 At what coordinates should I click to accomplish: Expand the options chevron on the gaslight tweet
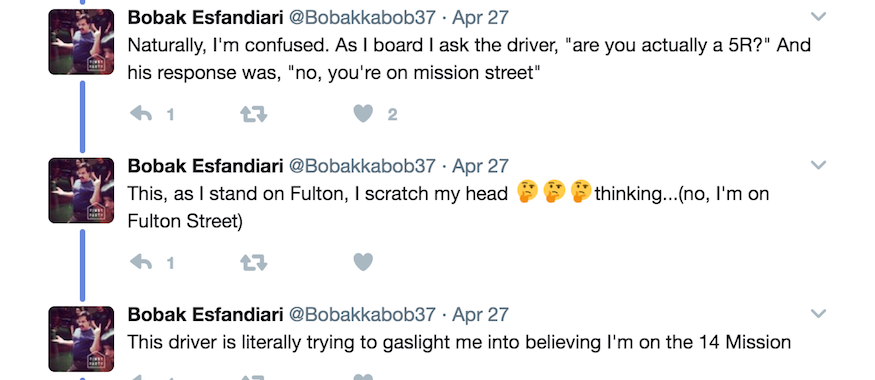pyautogui.click(x=818, y=314)
